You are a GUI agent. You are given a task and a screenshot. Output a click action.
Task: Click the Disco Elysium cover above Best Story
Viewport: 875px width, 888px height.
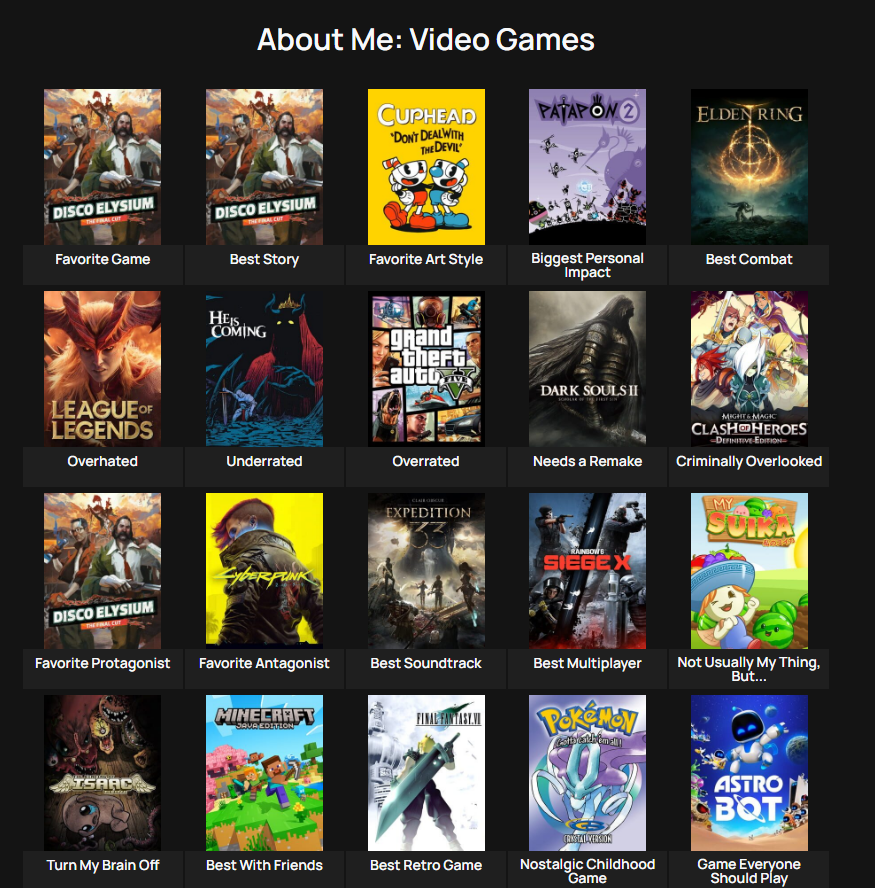point(264,166)
